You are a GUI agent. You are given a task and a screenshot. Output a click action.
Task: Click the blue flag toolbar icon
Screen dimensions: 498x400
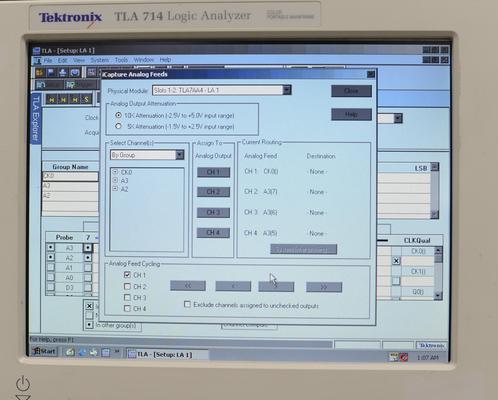click(x=51, y=72)
